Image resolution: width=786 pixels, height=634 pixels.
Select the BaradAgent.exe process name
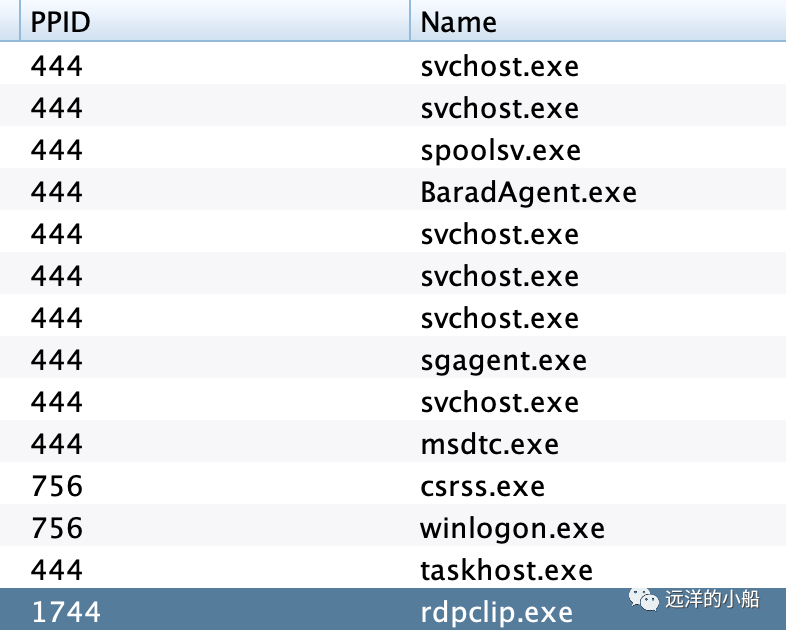tap(528, 192)
